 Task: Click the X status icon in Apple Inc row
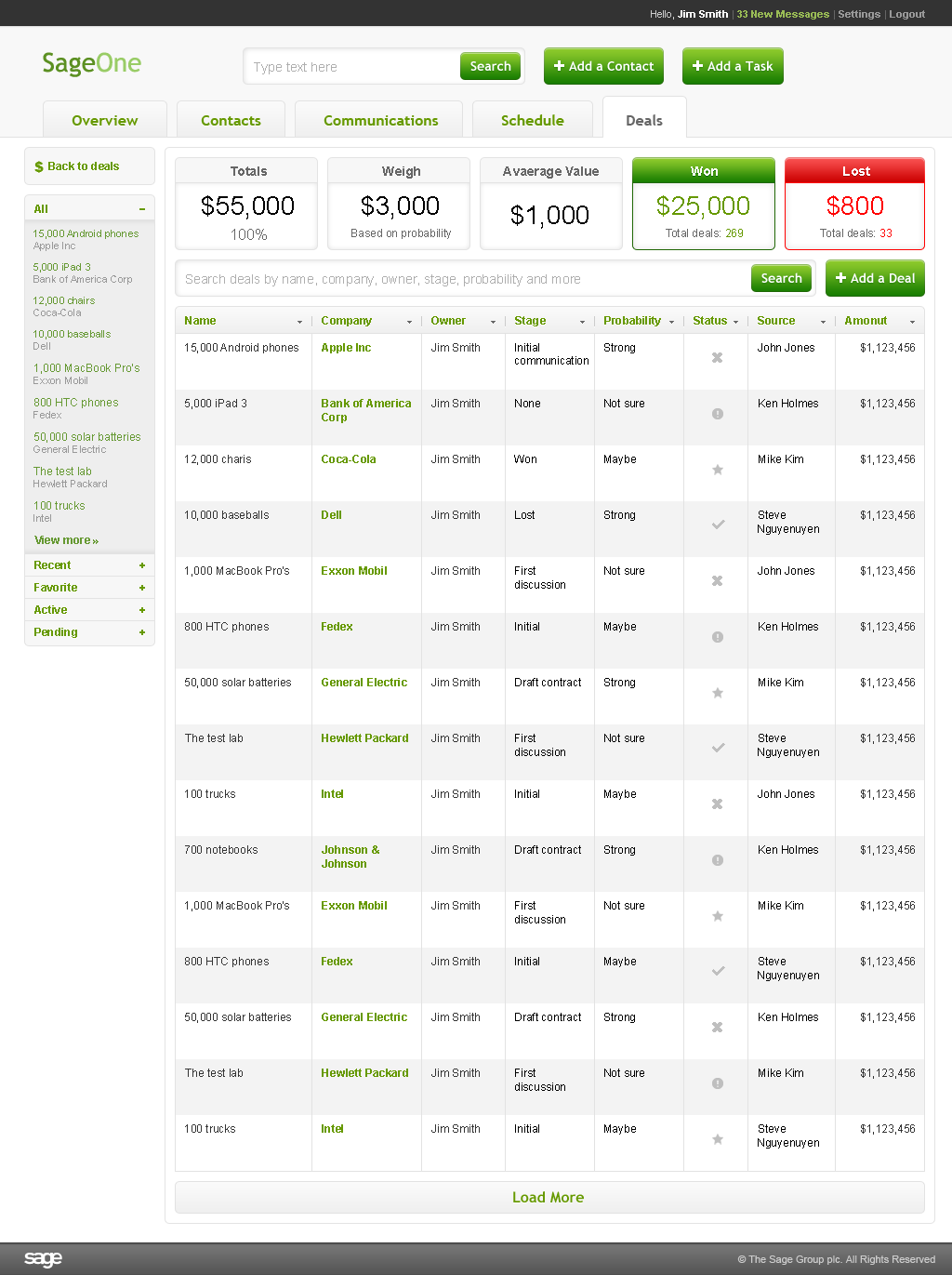pos(717,358)
